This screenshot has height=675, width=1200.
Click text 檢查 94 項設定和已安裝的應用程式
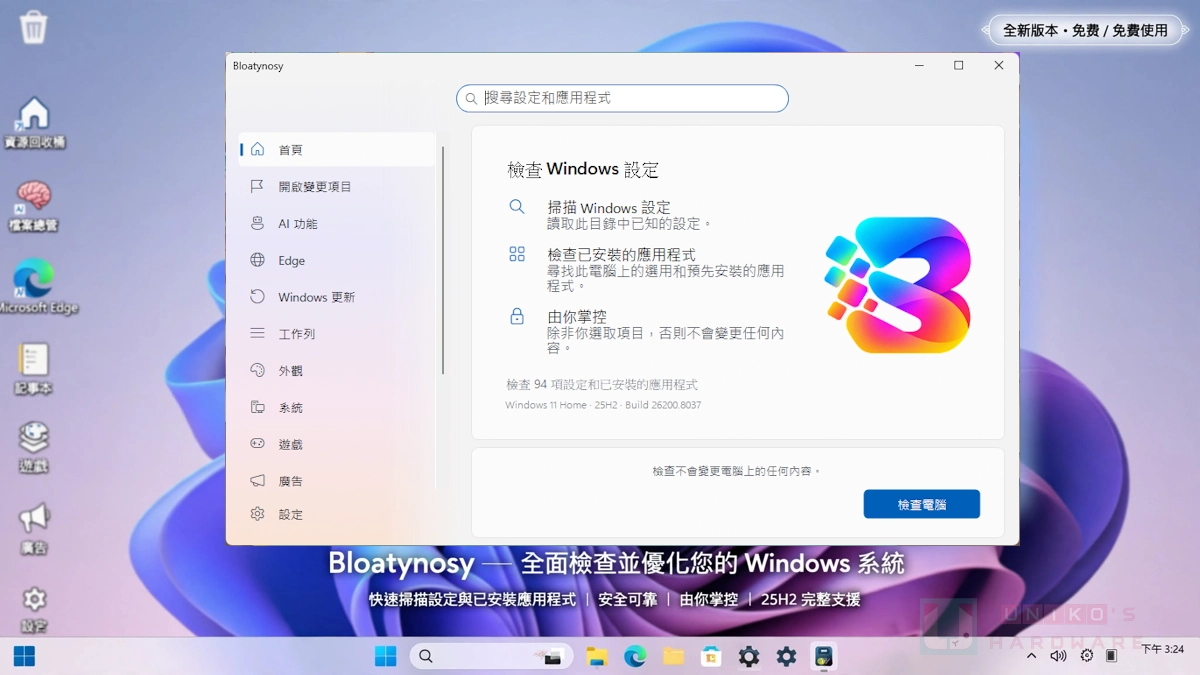pos(602,385)
